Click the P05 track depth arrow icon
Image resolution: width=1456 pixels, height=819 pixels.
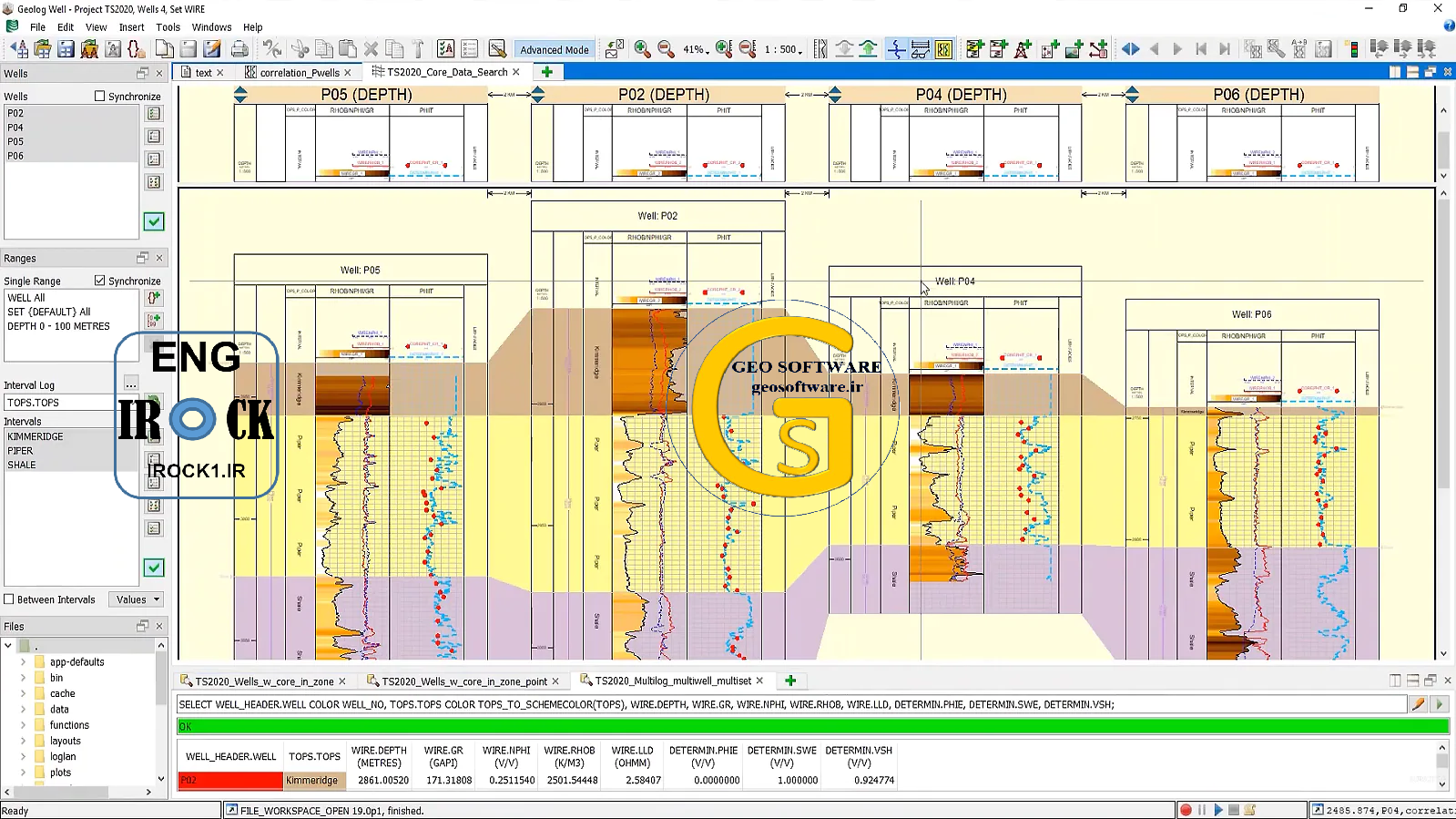(x=240, y=94)
